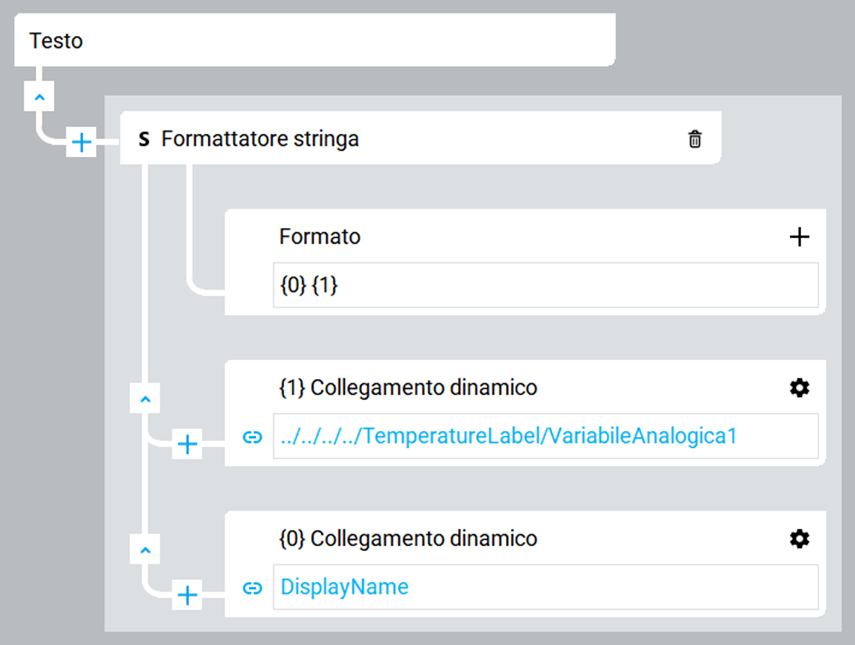This screenshot has height=645, width=855.
Task: Click the S icon of Formattatore stringa
Action: pos(144,140)
